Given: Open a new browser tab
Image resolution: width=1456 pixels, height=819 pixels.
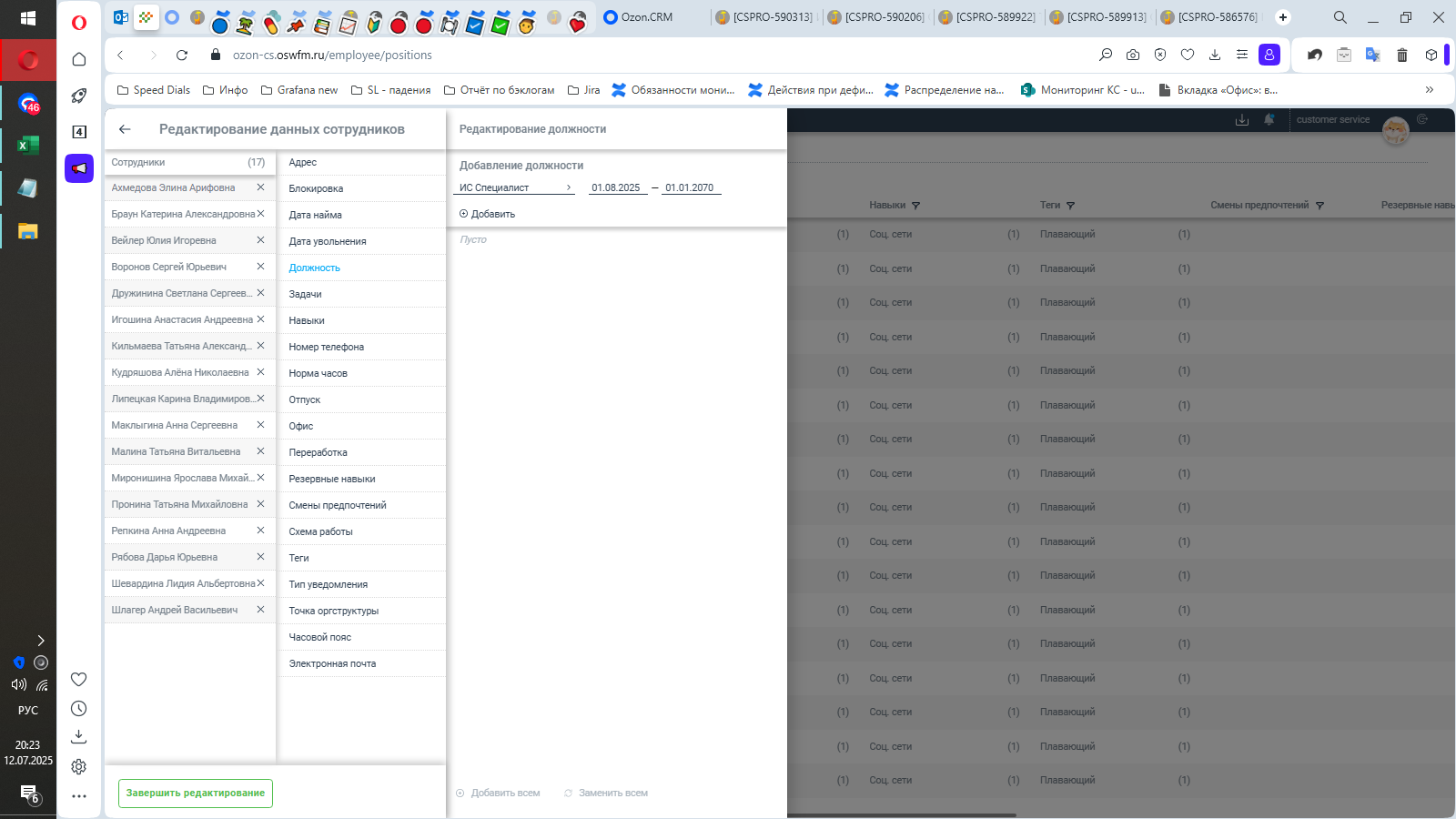Looking at the screenshot, I should click(1283, 16).
